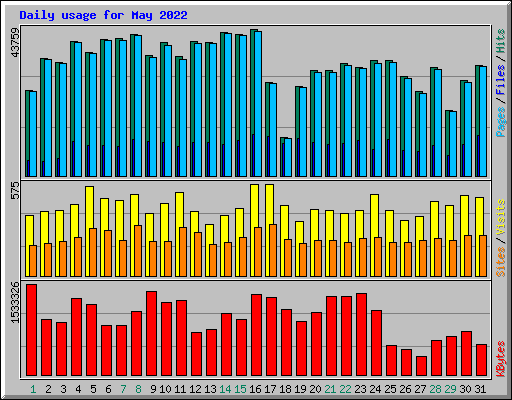Click the light blue Files bar for day 16
This screenshot has height=400, width=512.
(258, 104)
